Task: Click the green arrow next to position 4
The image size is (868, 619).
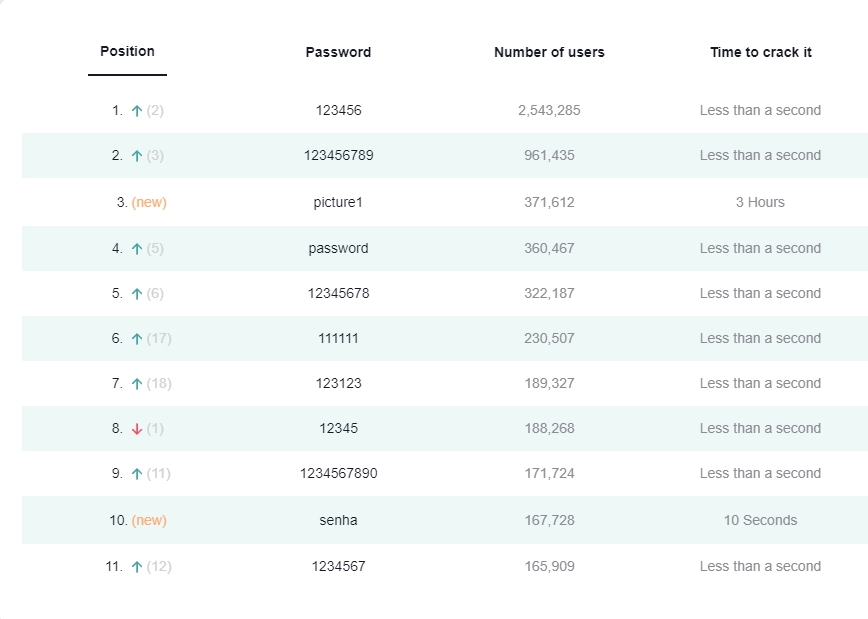Action: (136, 249)
